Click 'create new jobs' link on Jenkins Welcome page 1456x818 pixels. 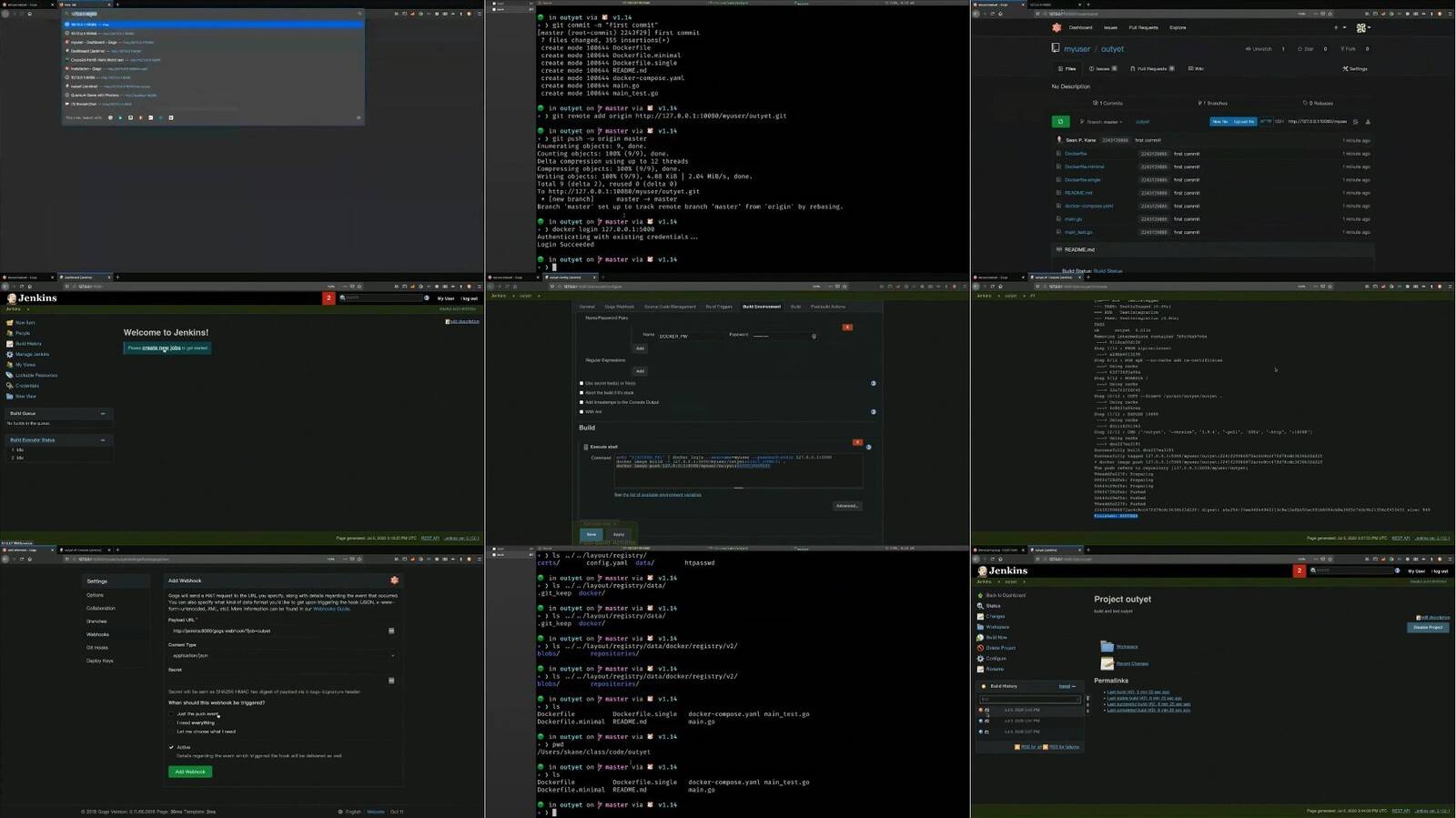tap(161, 348)
